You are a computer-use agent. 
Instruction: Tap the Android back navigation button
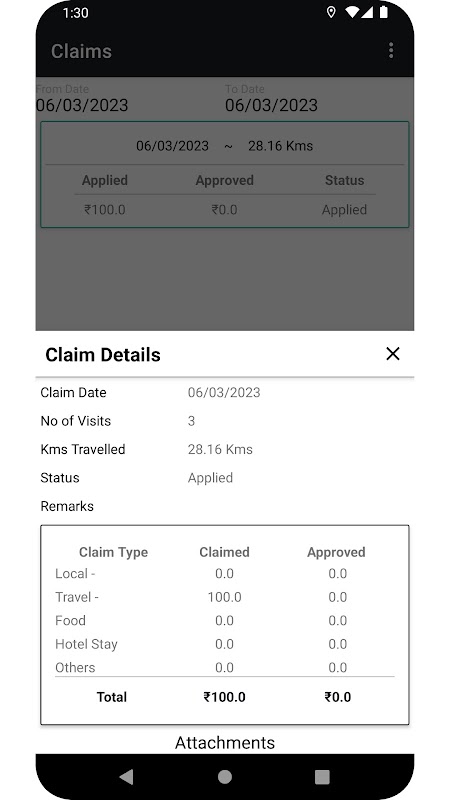(126, 777)
